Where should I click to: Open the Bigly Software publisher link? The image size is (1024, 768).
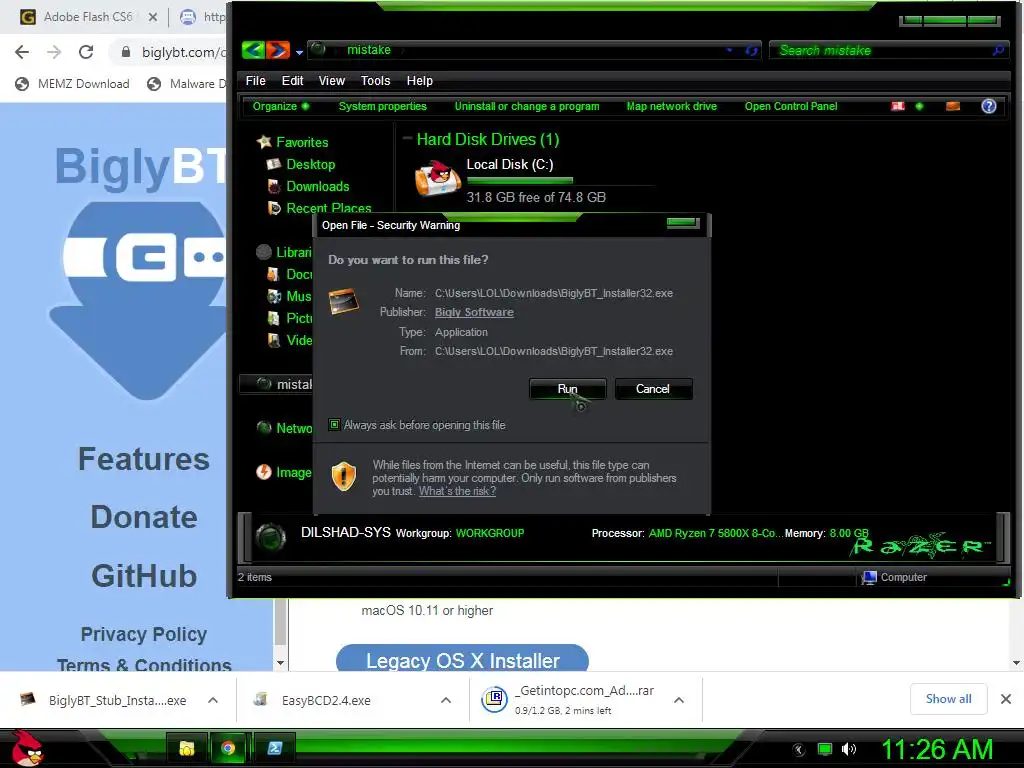(x=474, y=312)
